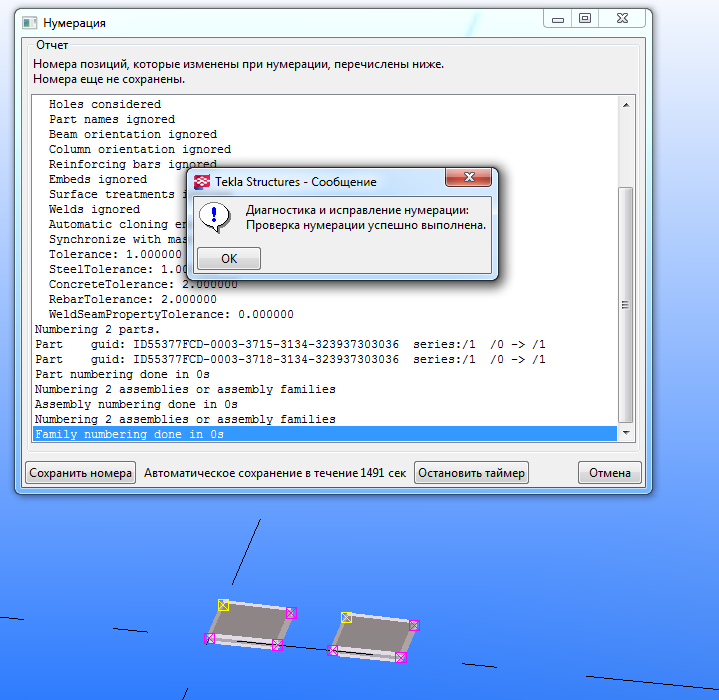The width and height of the screenshot is (719, 700).
Task: Click the Отмена button
Action: coord(609,473)
